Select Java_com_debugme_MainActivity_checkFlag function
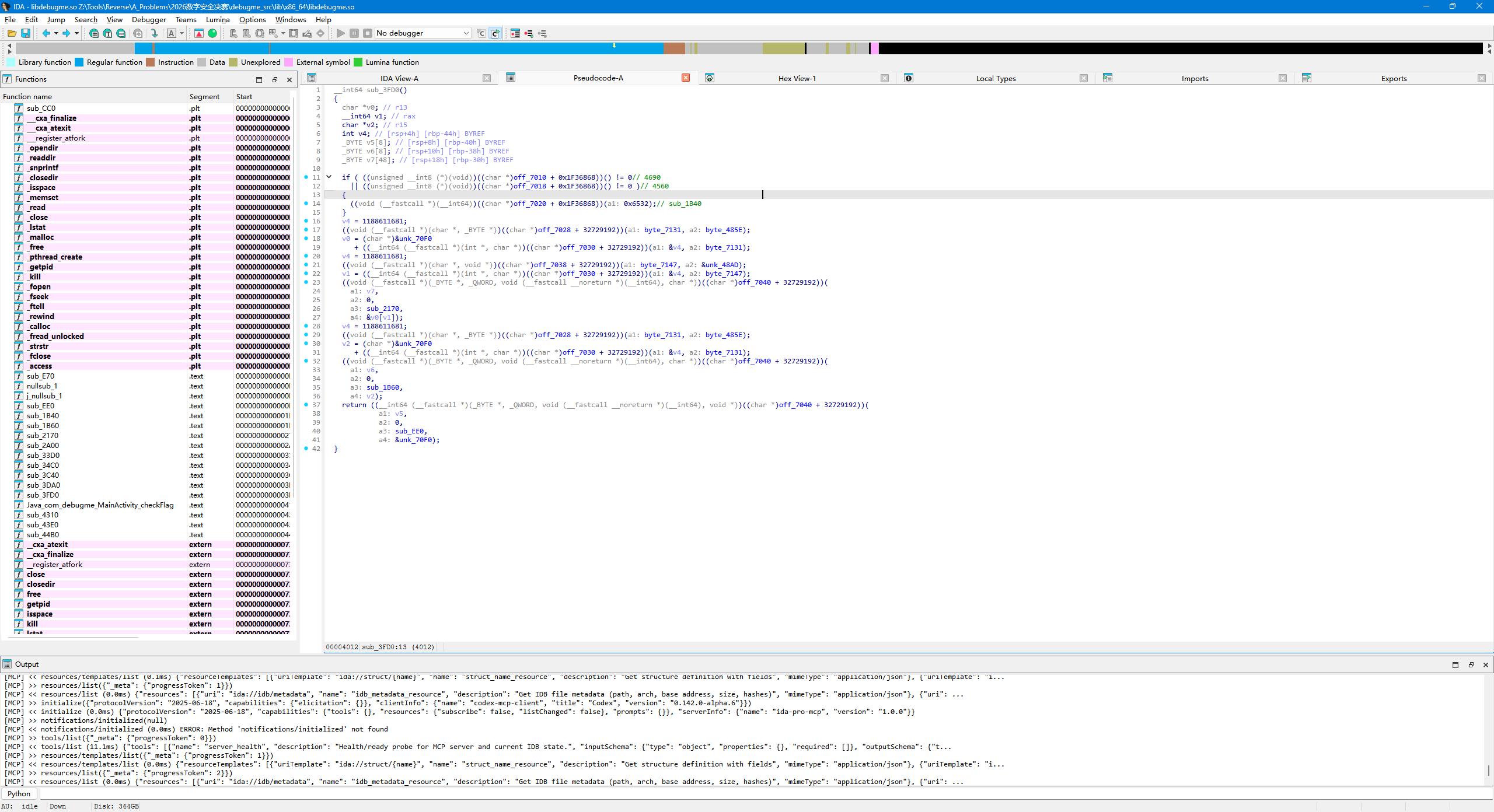The image size is (1494, 812). (100, 505)
